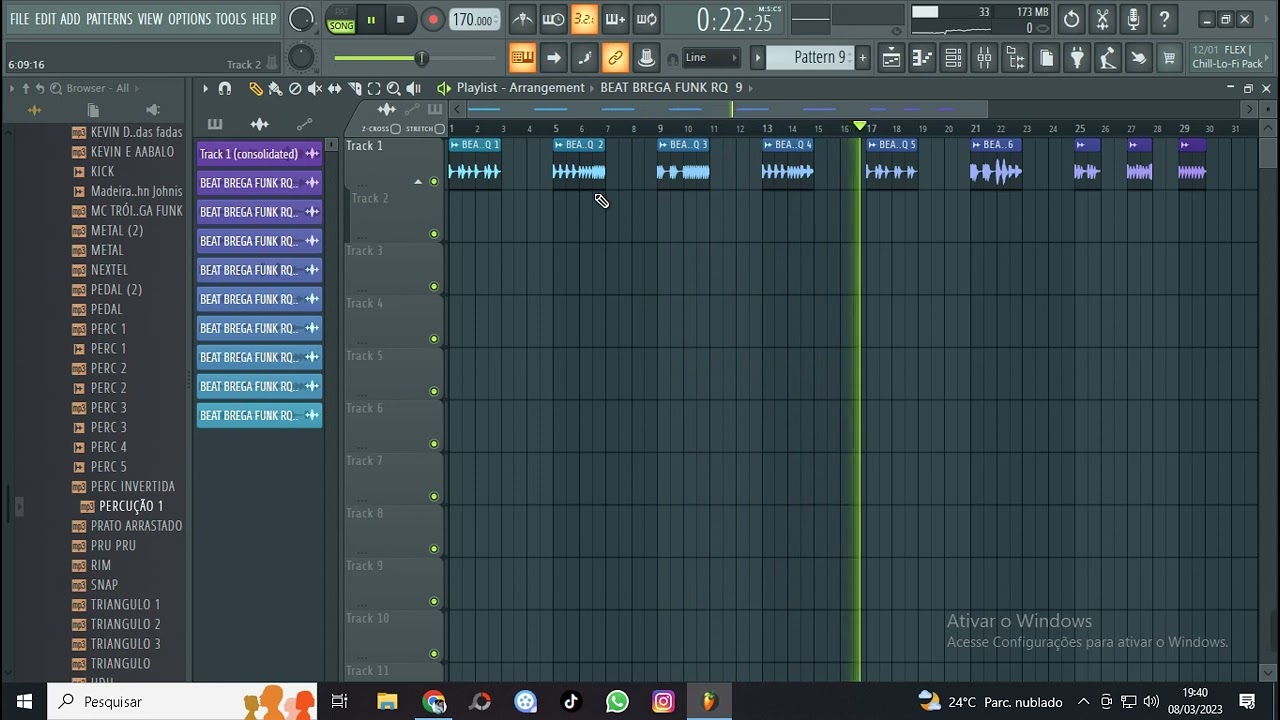Open the Piano roll view button
Image resolution: width=1280 pixels, height=720 pixels.
click(922, 58)
